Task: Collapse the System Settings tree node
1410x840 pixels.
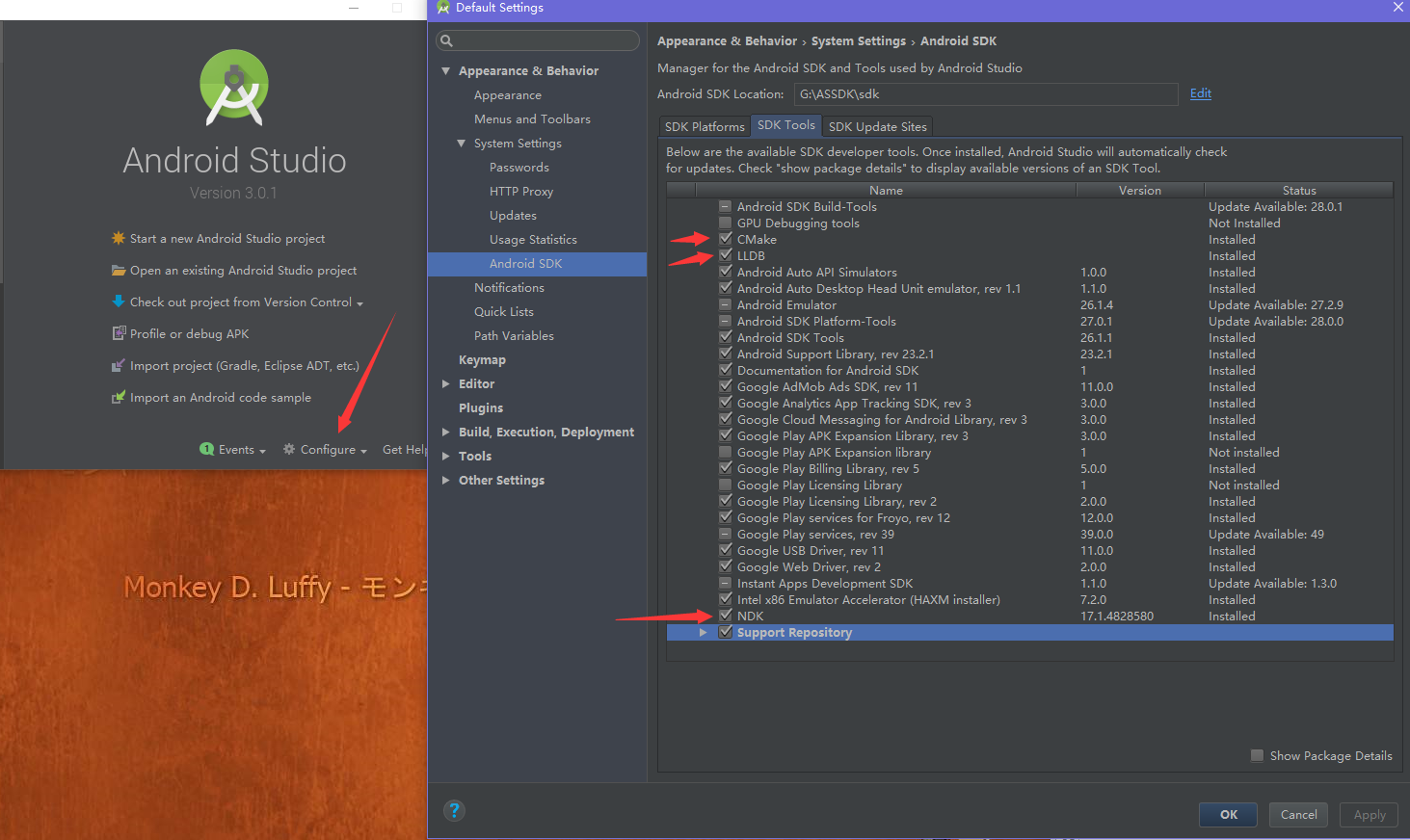Action: (x=461, y=143)
